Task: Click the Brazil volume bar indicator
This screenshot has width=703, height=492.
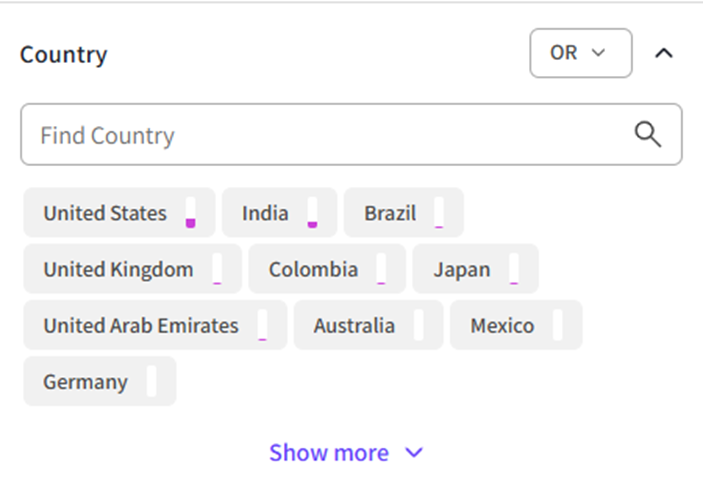Action: click(439, 213)
